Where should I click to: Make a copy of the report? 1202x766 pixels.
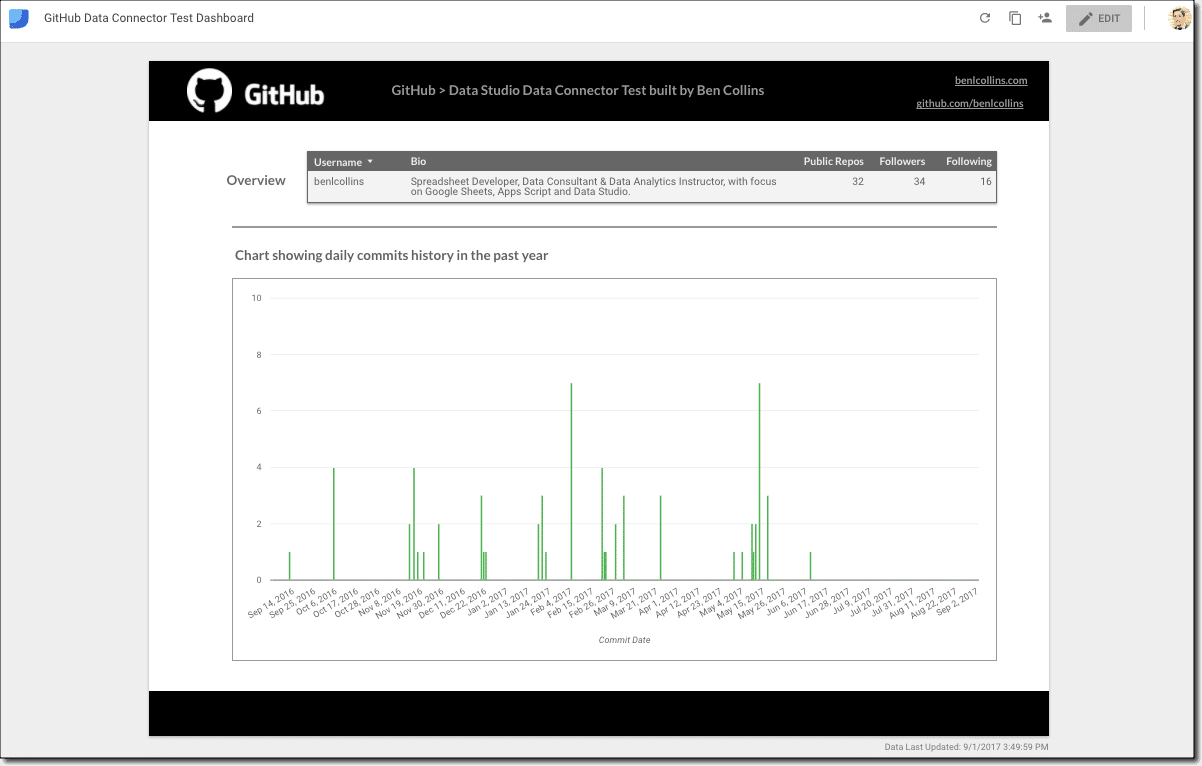point(1015,18)
